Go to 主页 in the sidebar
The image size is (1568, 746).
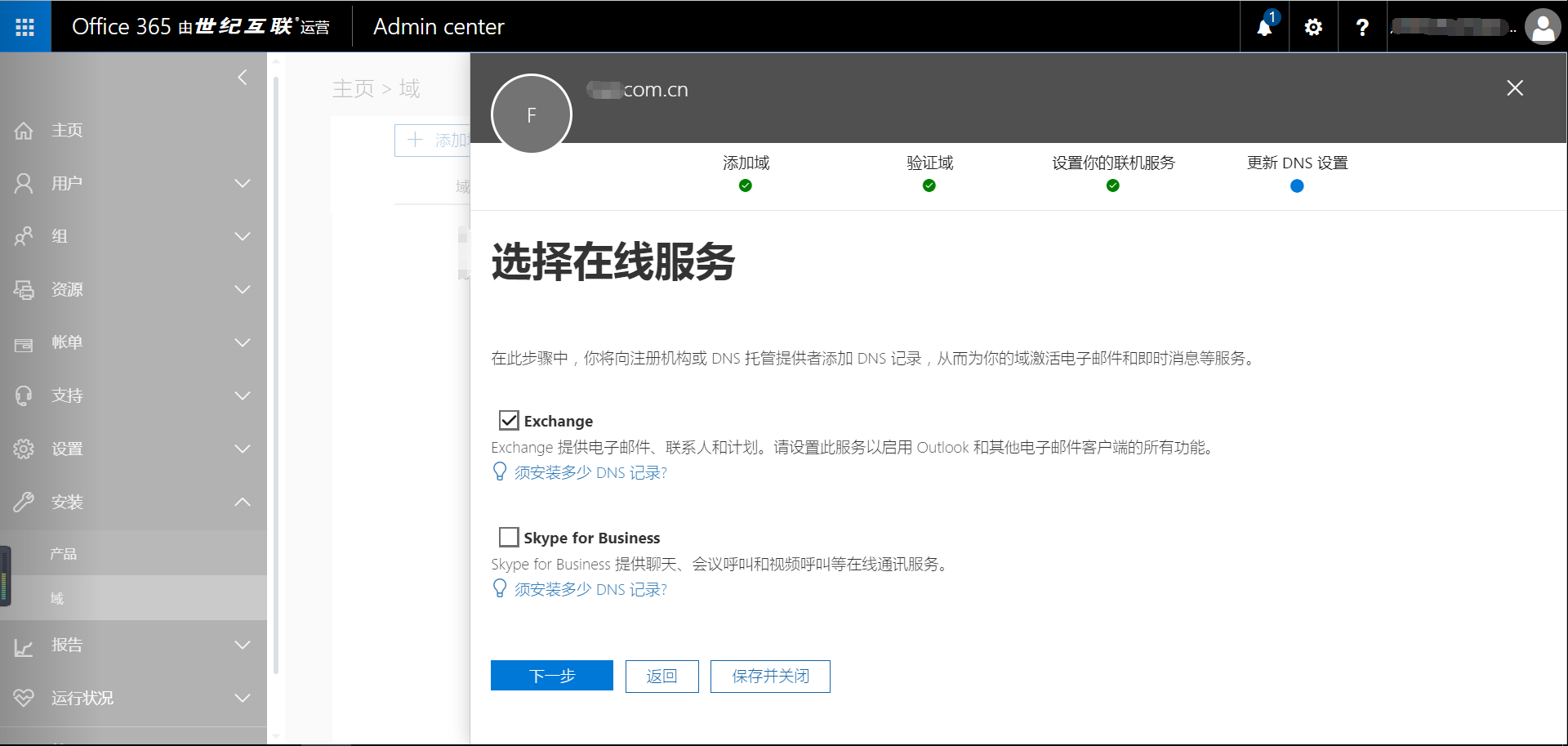point(67,131)
